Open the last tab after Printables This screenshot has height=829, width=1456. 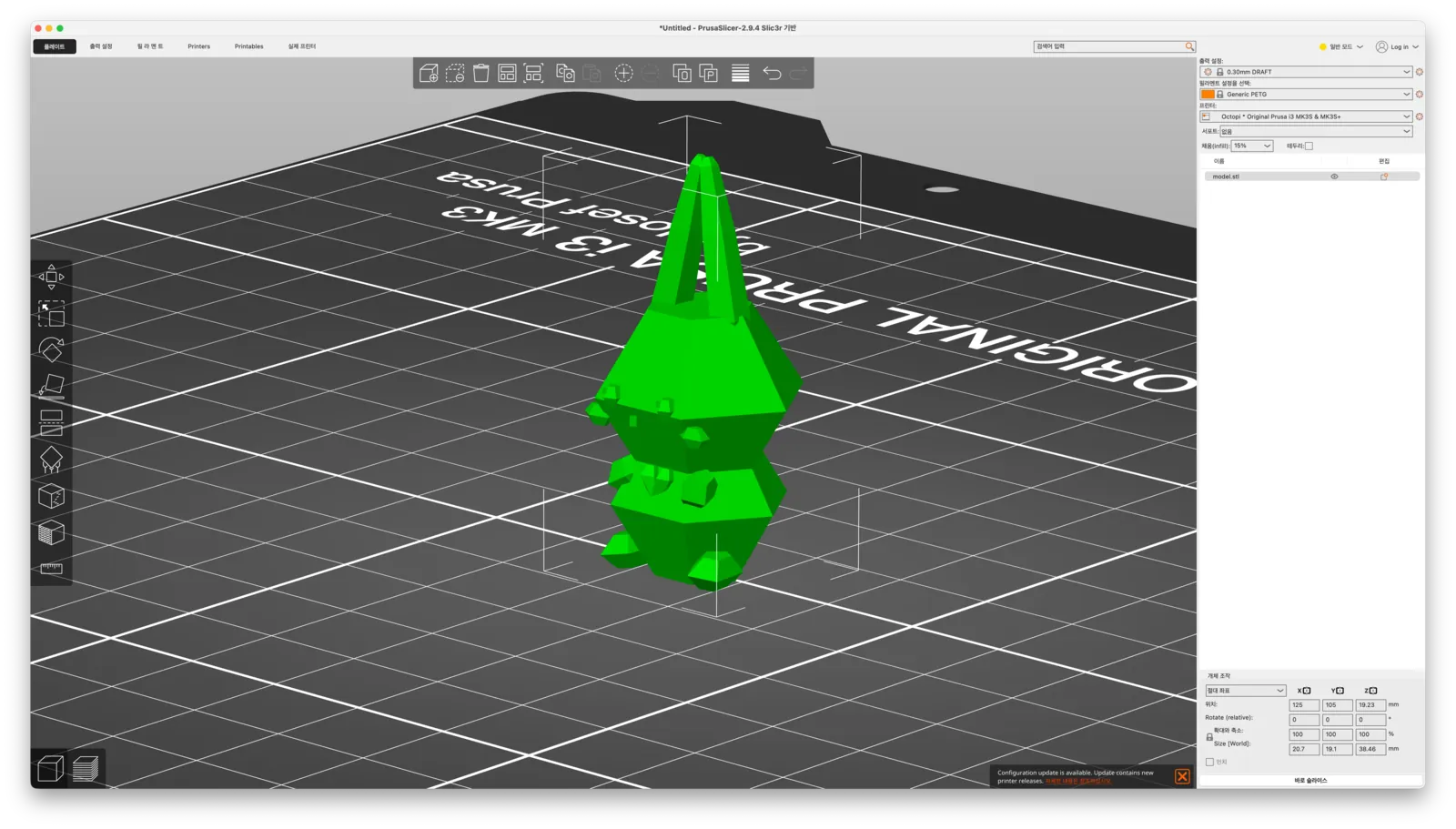[301, 46]
